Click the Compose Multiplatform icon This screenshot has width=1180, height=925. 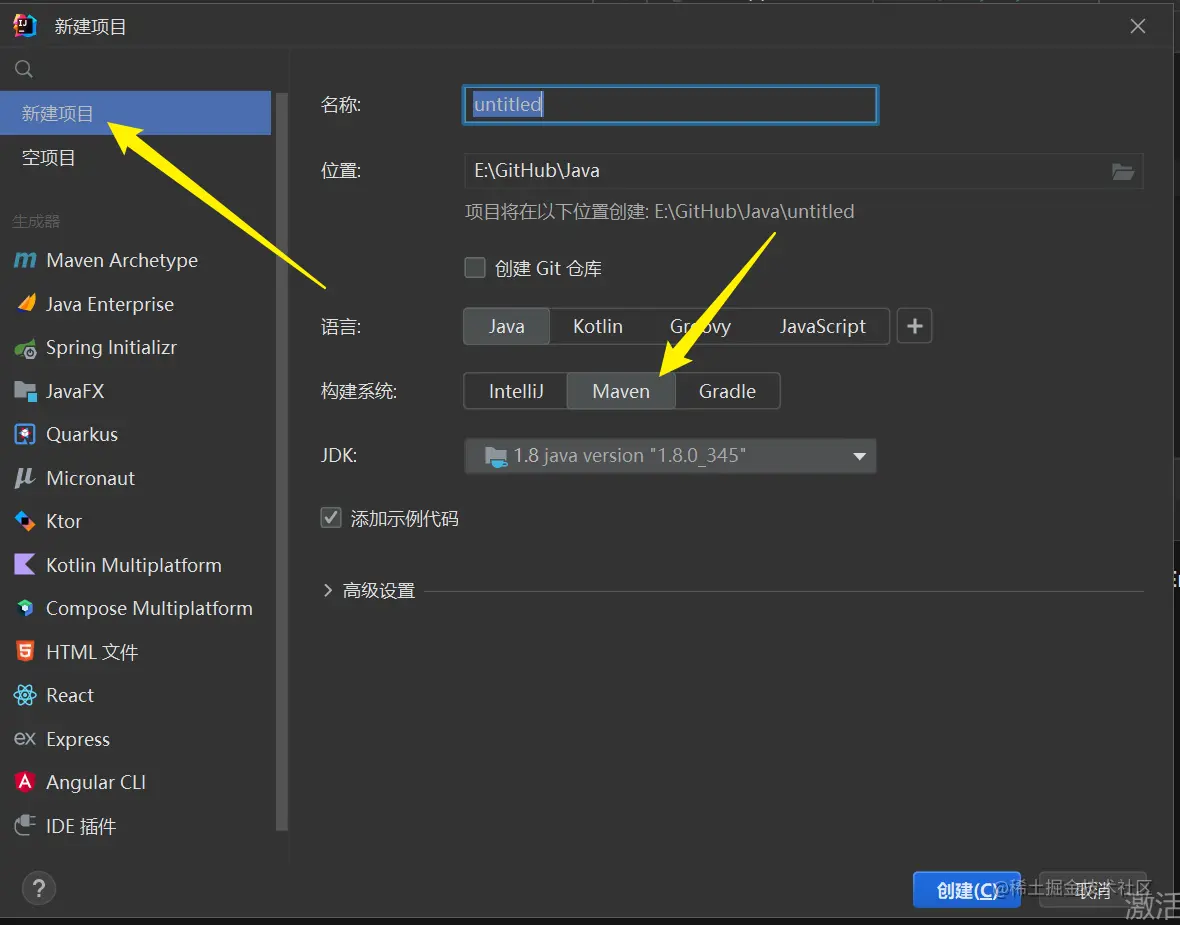tap(25, 608)
